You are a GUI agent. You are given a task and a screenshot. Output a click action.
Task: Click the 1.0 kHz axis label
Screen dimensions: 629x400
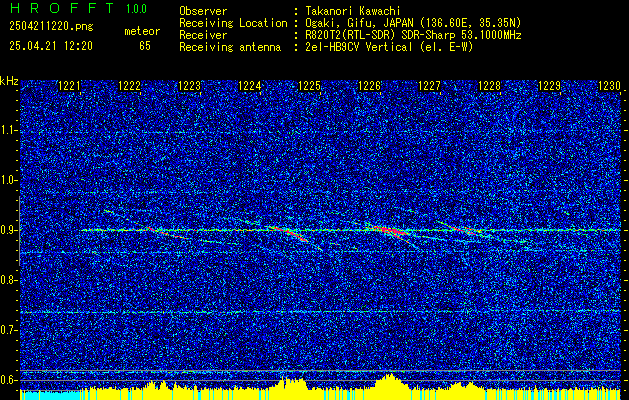(8, 181)
